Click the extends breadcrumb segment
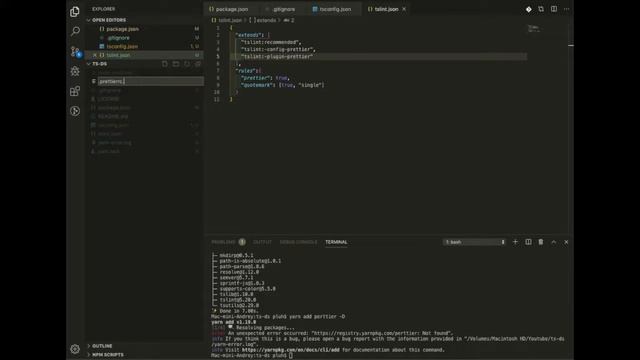Viewport: 640px width, 360px height. (x=266, y=20)
